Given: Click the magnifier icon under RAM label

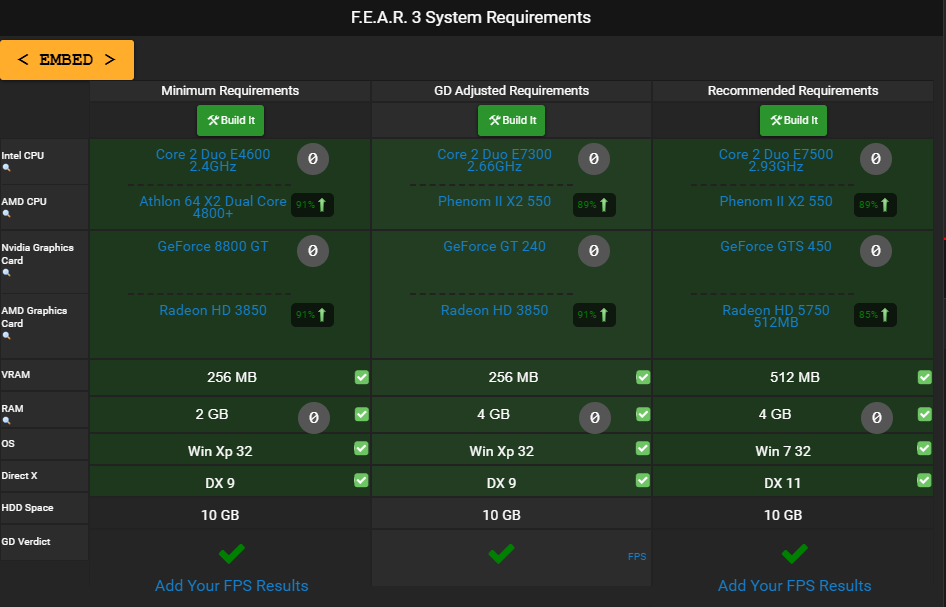Looking at the screenshot, I should 6,421.
